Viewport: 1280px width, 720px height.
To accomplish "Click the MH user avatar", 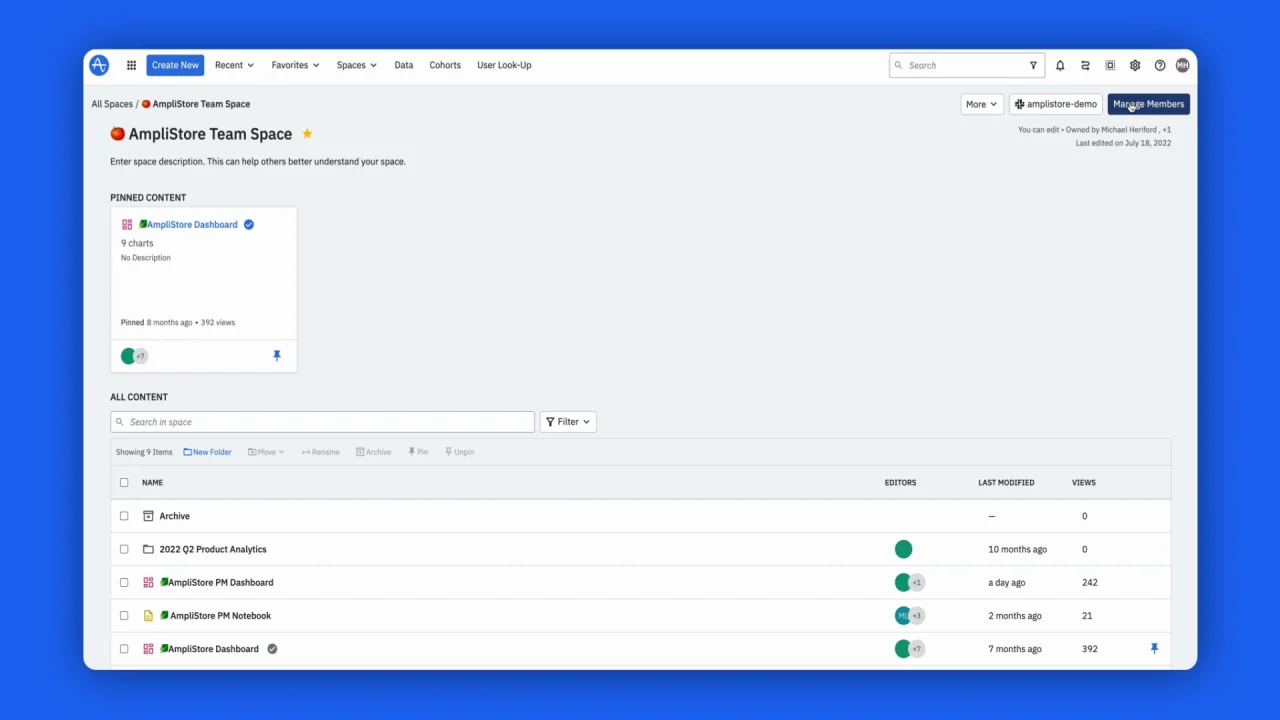I will 1182,65.
